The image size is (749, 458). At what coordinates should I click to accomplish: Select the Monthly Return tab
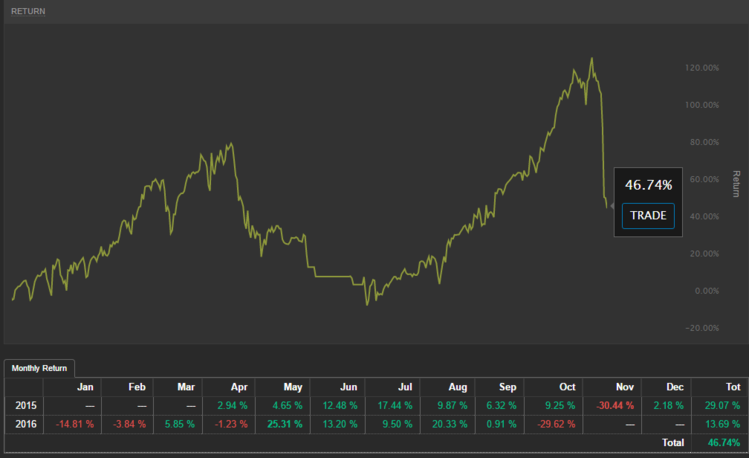tap(39, 368)
